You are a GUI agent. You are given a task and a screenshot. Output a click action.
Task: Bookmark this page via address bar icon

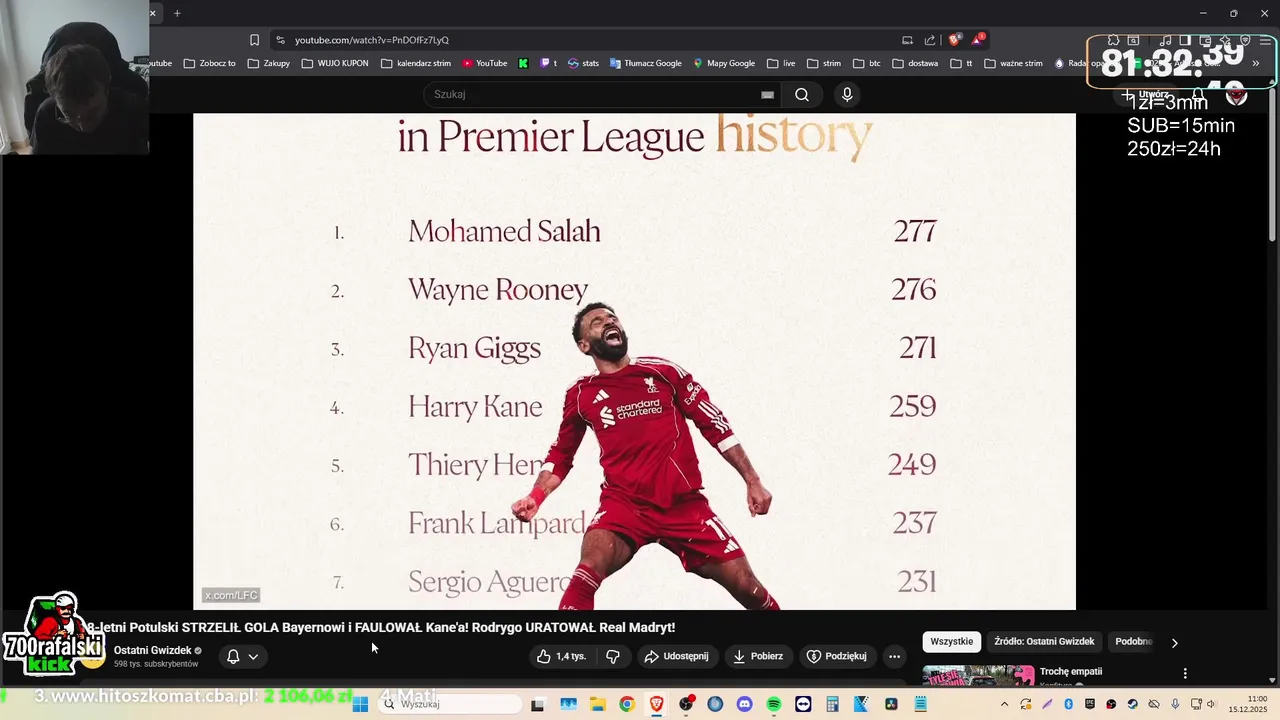[x=254, y=40]
